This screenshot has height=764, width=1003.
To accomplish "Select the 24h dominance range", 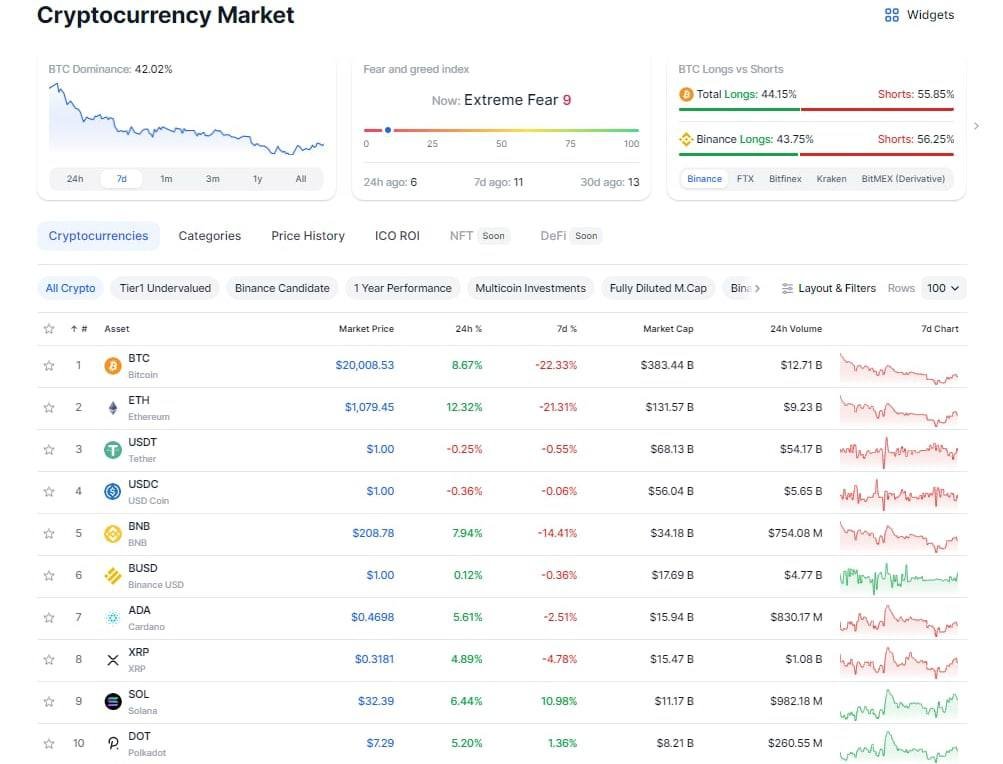I will pyautogui.click(x=75, y=179).
